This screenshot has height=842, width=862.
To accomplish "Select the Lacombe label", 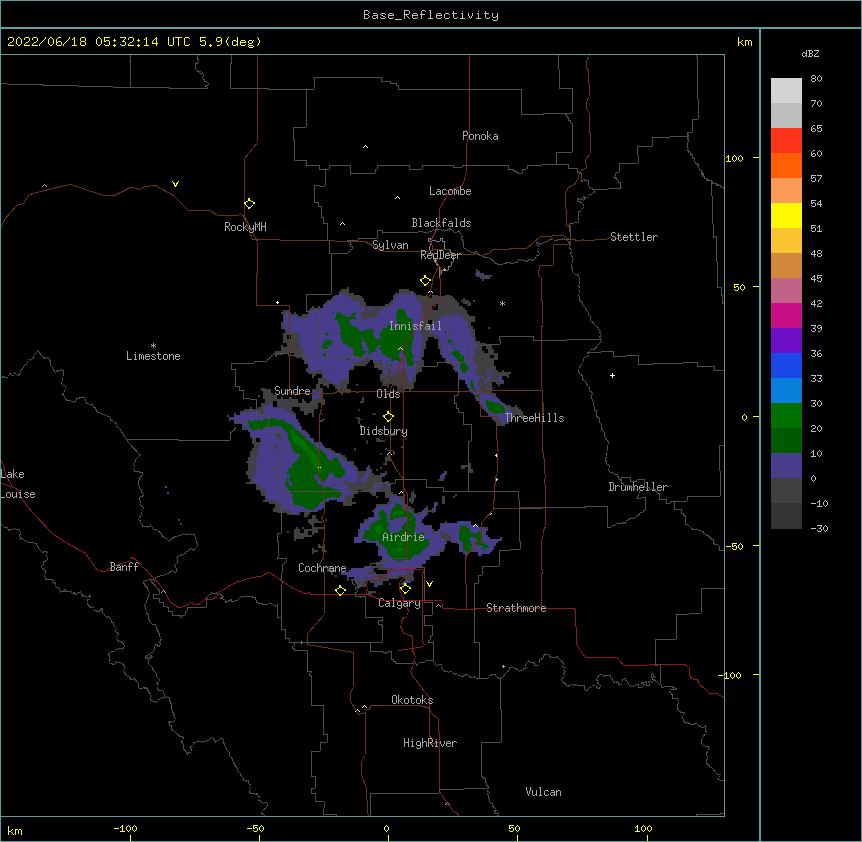I will click(450, 191).
